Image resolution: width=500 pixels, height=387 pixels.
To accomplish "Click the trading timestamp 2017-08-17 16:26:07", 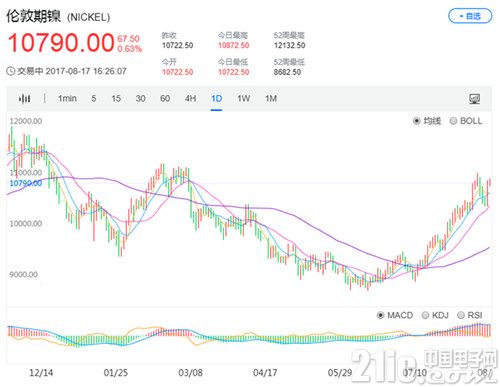I will click(86, 71).
